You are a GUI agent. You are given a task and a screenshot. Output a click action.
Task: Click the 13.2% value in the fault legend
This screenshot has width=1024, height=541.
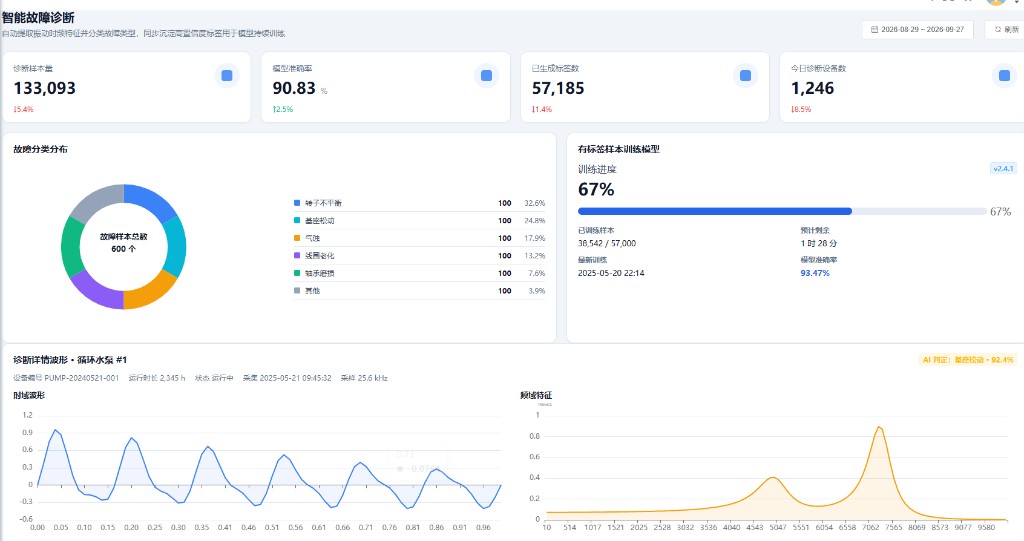coord(534,255)
